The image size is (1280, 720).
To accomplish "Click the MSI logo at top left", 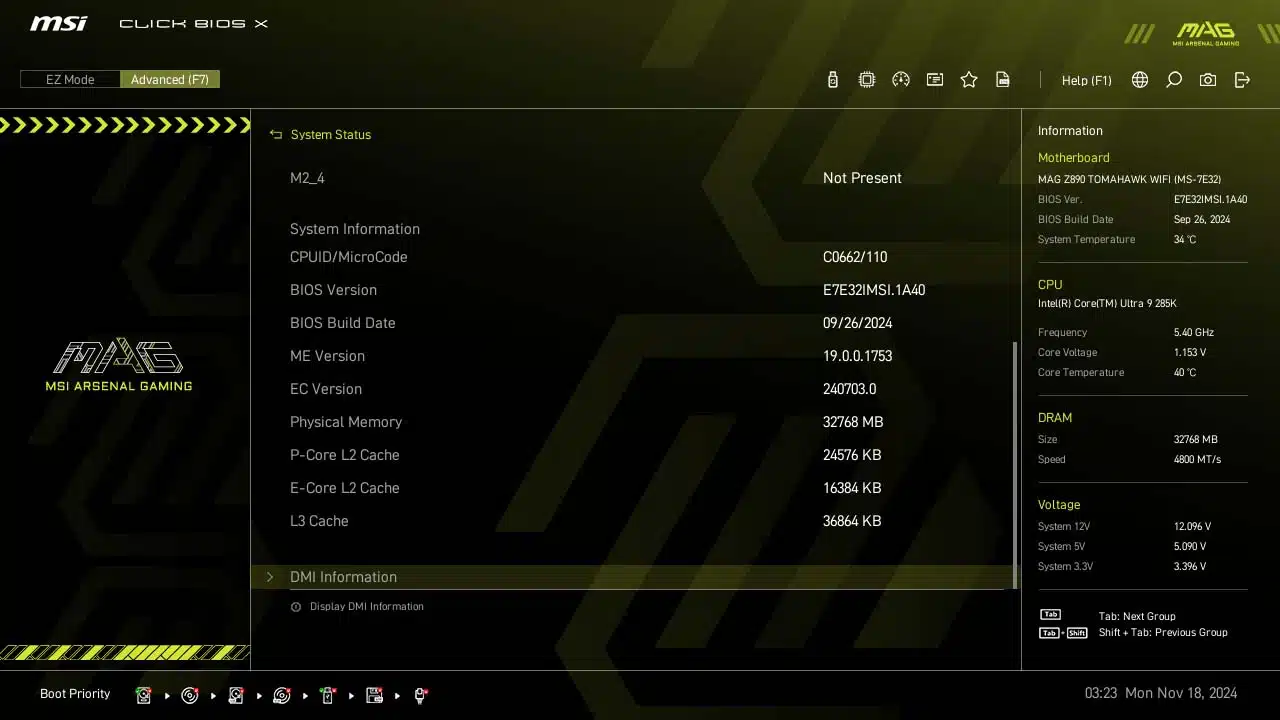I will (58, 23).
